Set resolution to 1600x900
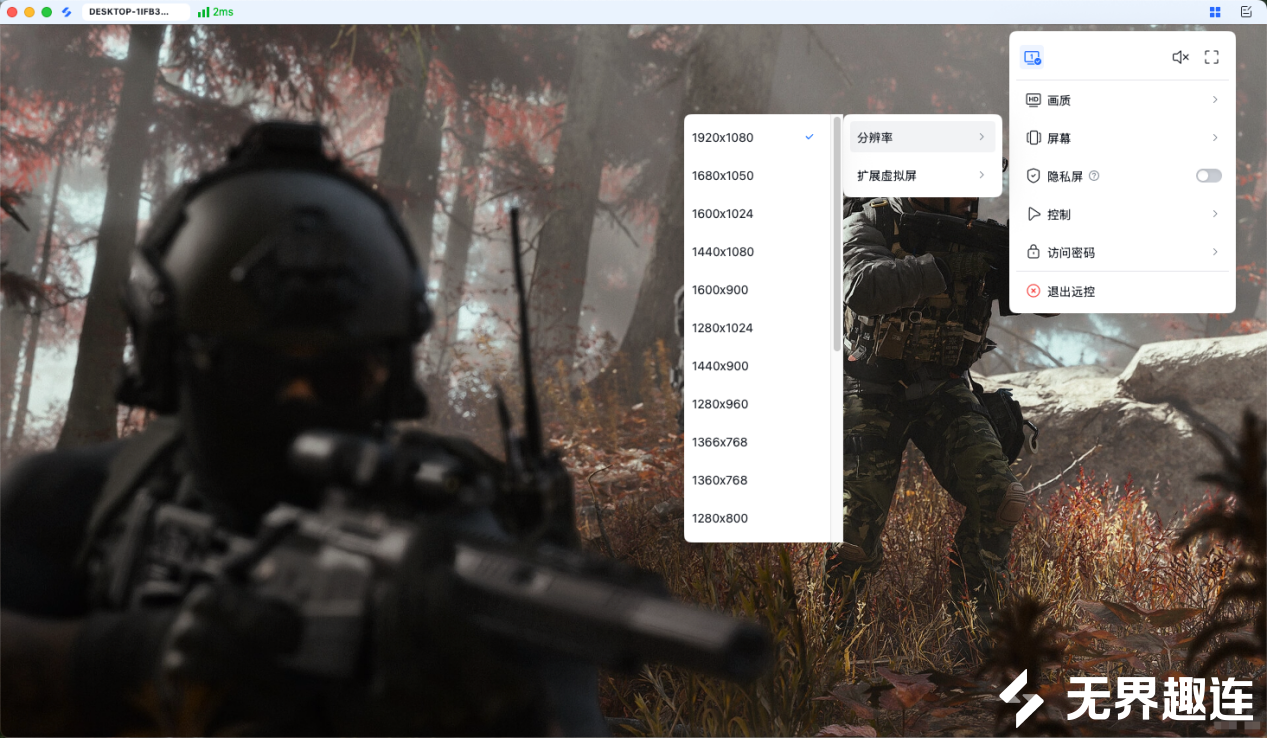Viewport: 1267px width, 738px height. [757, 289]
